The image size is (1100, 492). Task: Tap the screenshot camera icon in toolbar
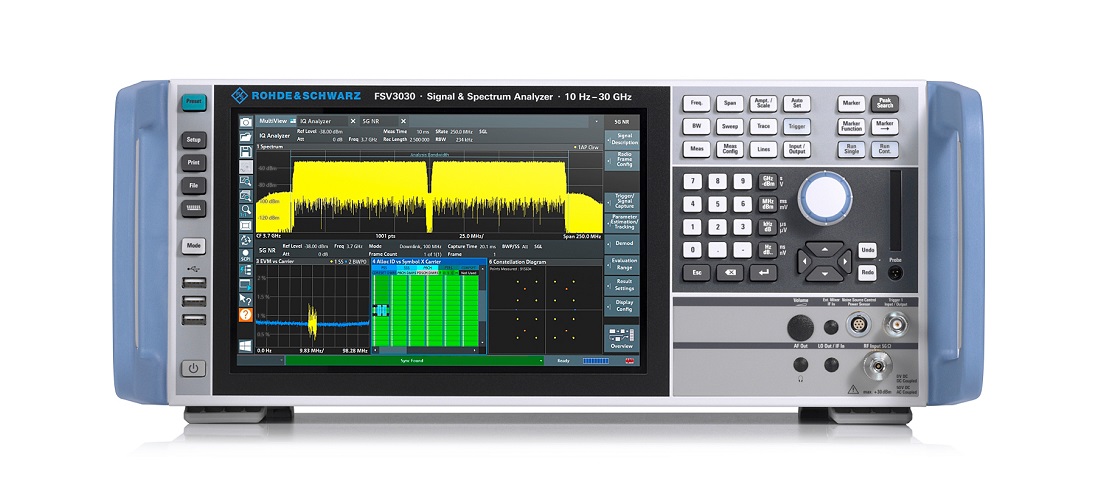246,122
